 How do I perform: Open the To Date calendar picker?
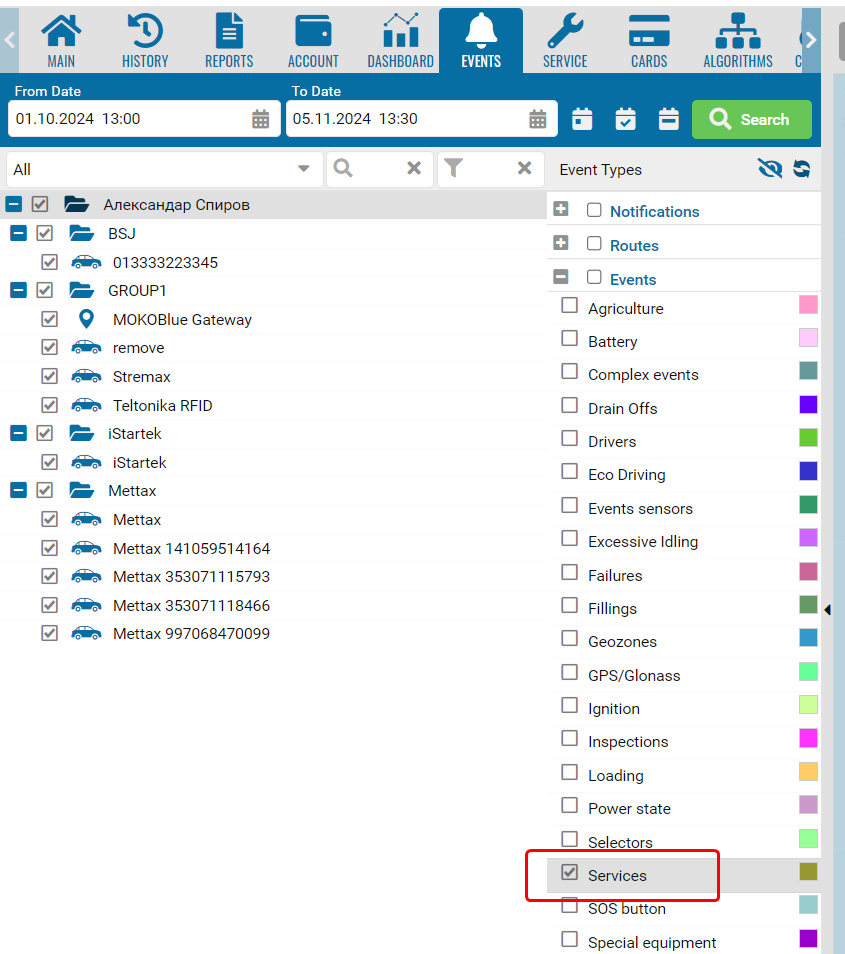[538, 119]
